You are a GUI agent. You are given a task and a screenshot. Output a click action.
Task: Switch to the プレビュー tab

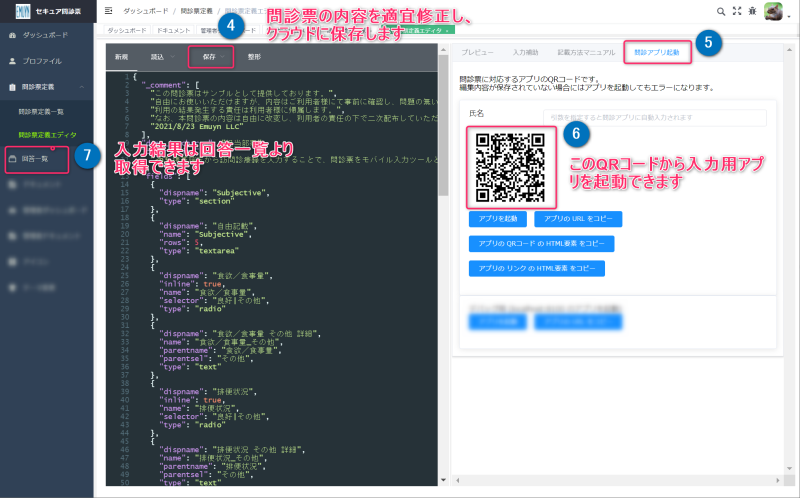477,53
